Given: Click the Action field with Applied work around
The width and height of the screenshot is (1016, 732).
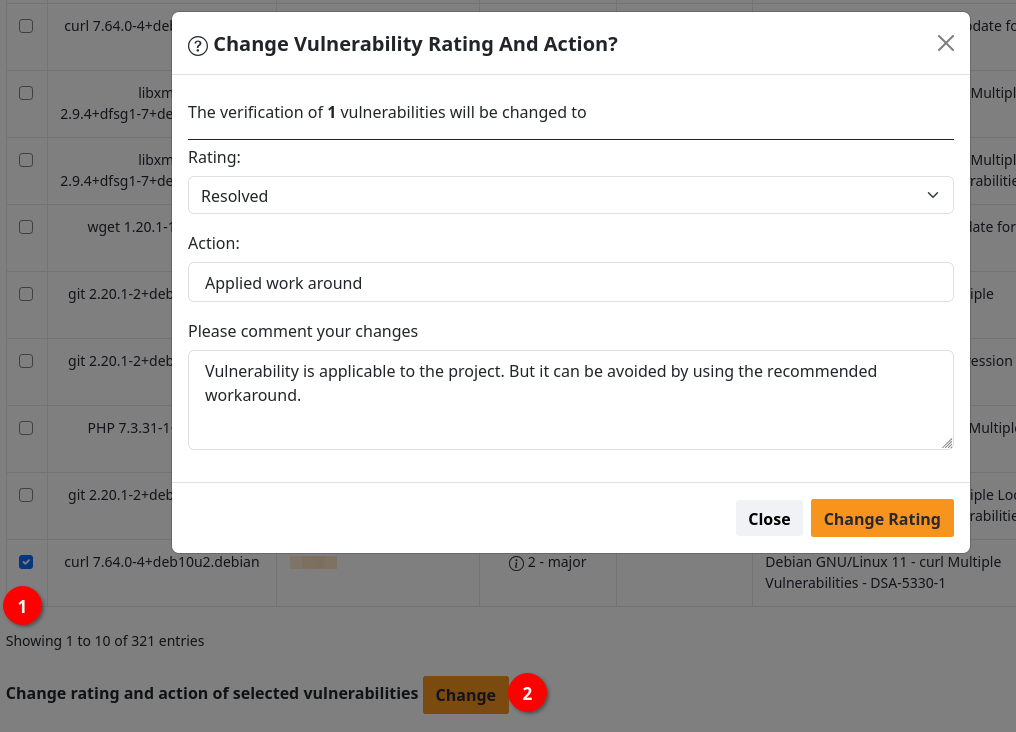Looking at the screenshot, I should click(x=570, y=283).
